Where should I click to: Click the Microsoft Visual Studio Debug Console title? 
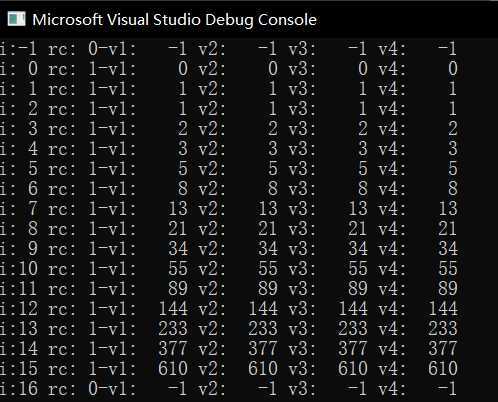click(174, 20)
